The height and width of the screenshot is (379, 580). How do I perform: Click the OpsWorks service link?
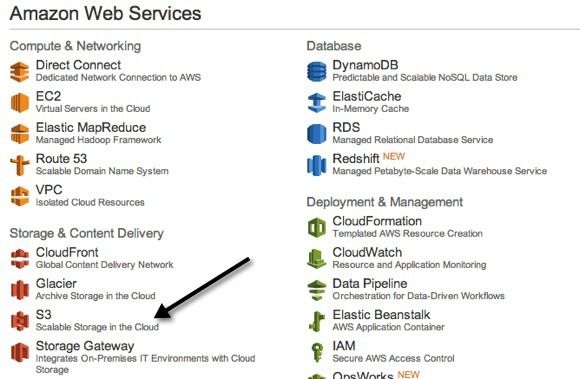(362, 375)
